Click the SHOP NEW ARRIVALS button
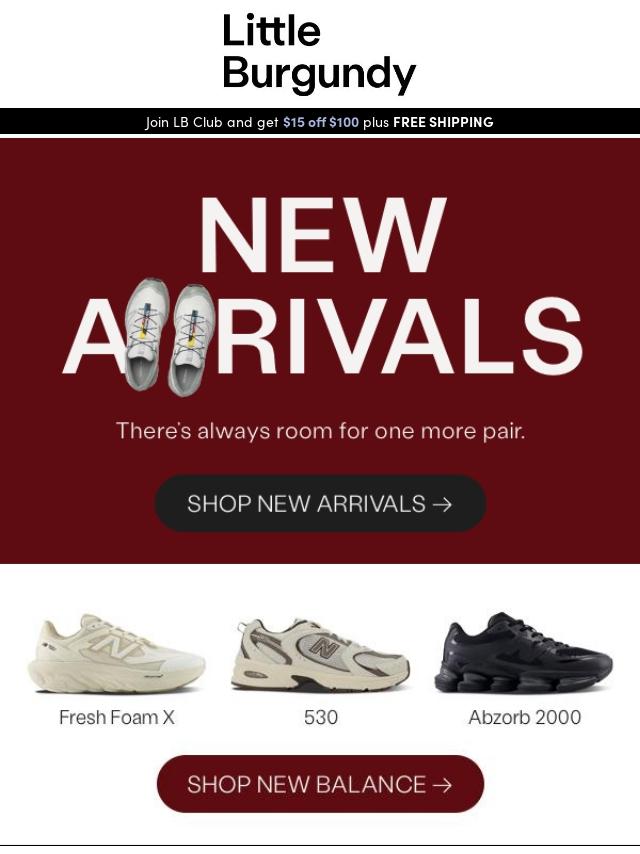This screenshot has height=854, width=640. (x=320, y=503)
